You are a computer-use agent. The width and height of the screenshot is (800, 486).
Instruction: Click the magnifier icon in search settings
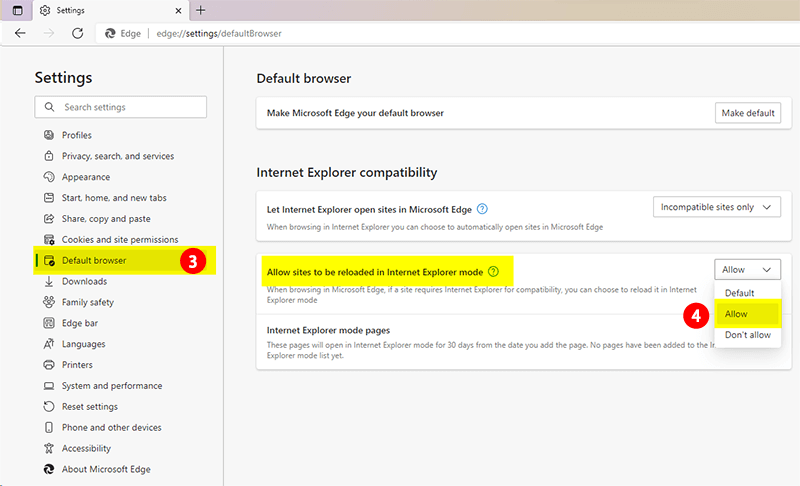(49, 107)
